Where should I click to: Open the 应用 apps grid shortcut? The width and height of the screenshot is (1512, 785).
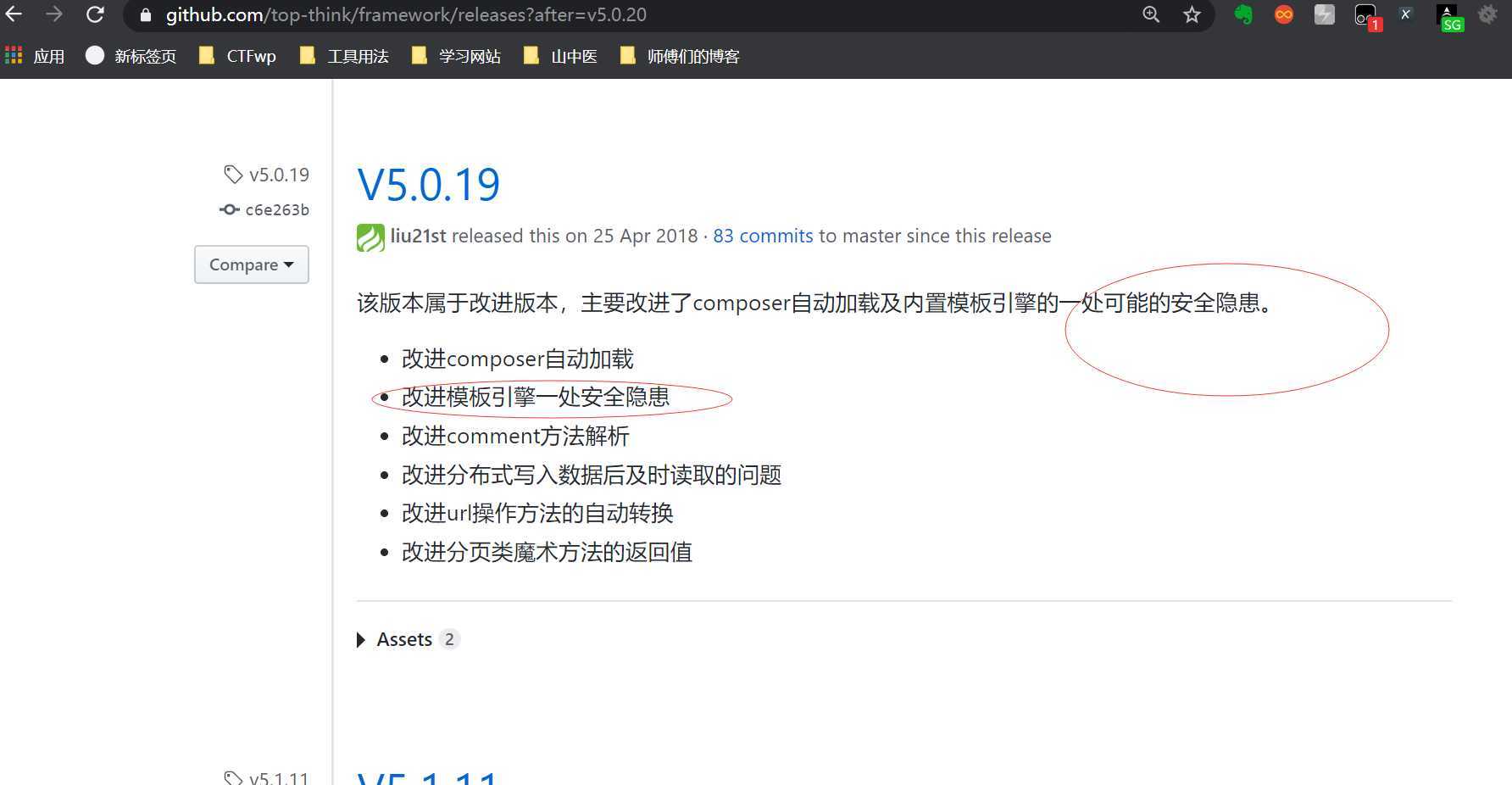pos(35,56)
